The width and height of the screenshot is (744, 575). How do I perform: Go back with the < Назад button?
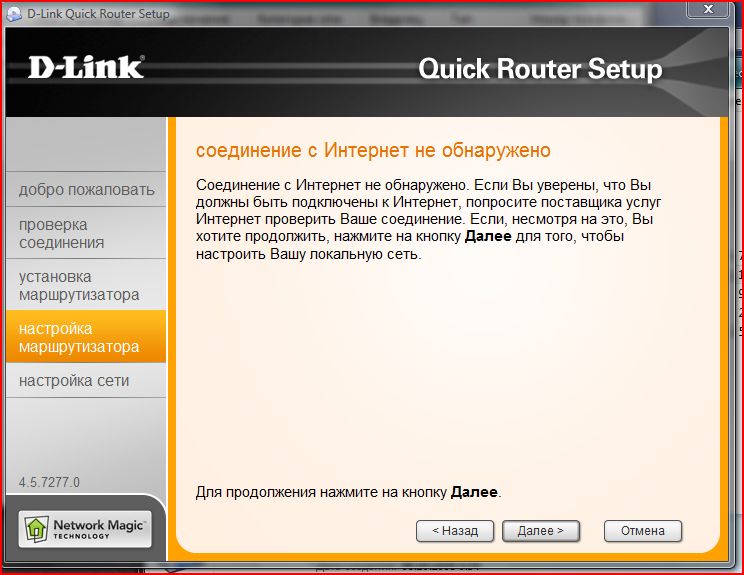click(x=455, y=531)
